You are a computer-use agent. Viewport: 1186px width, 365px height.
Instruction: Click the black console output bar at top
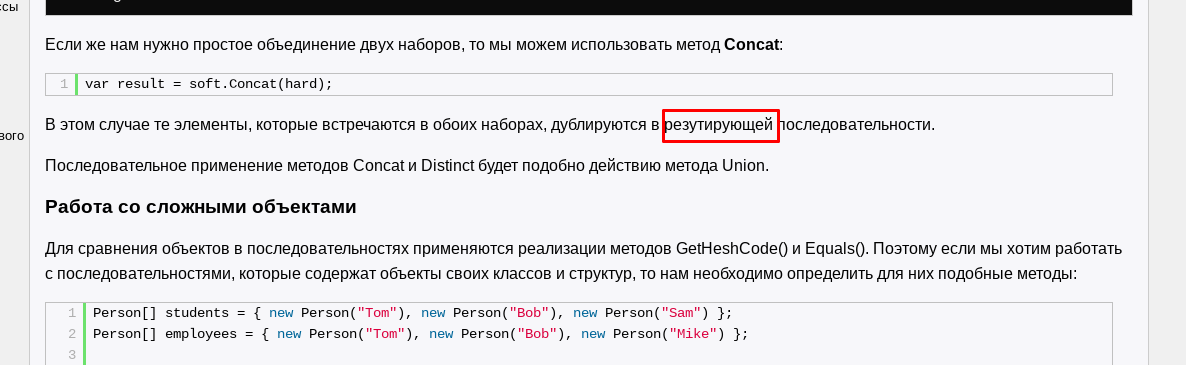click(x=588, y=7)
